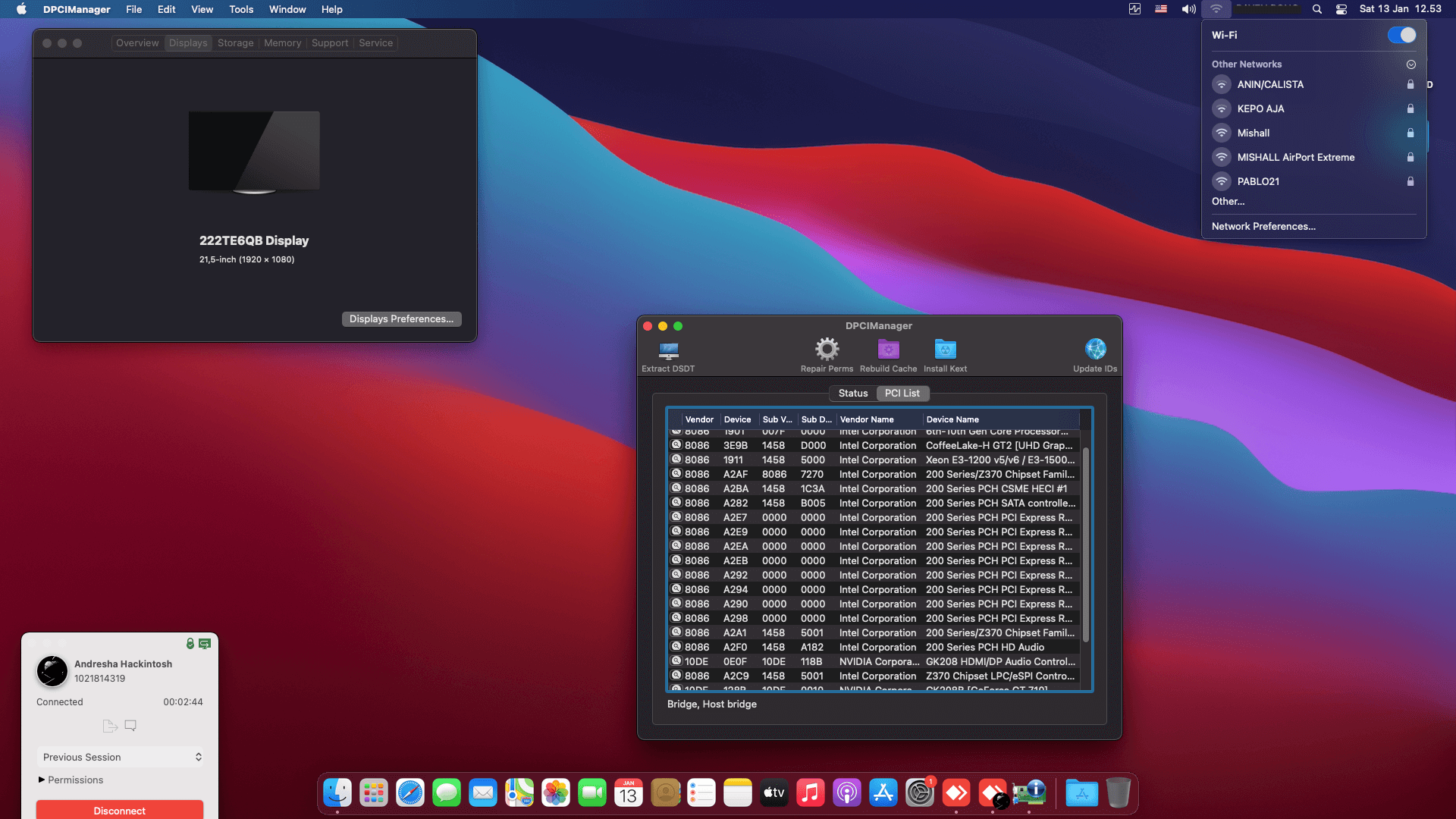Open the Trash in the dock
1456x819 pixels.
1118,793
